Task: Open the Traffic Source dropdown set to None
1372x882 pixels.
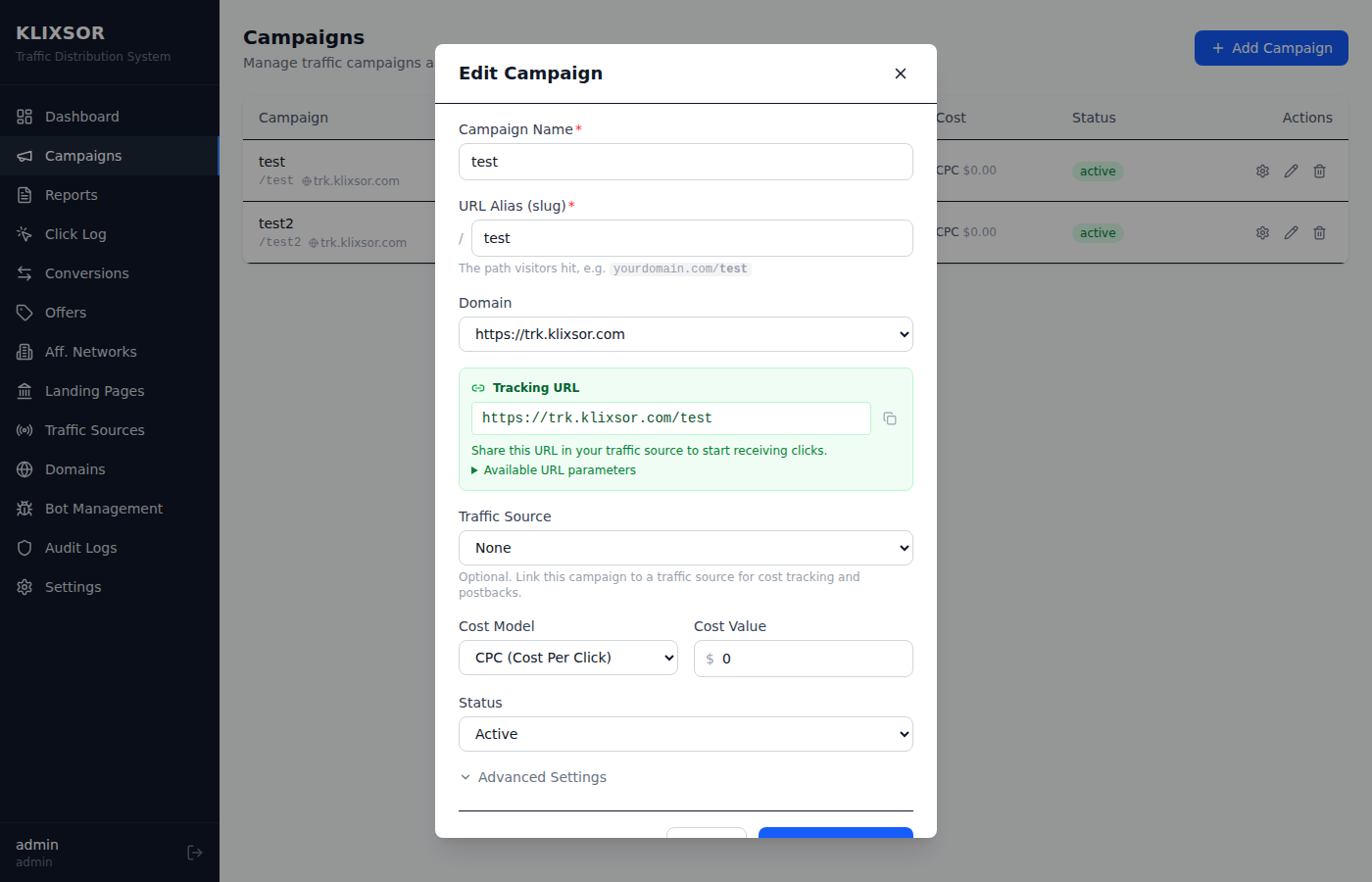Action: tap(685, 548)
